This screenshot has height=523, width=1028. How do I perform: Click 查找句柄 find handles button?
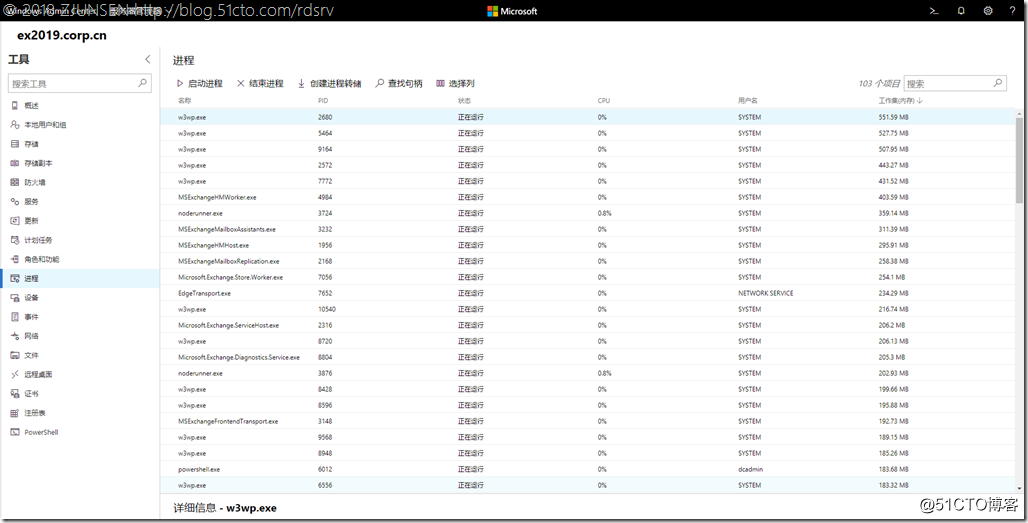399,83
